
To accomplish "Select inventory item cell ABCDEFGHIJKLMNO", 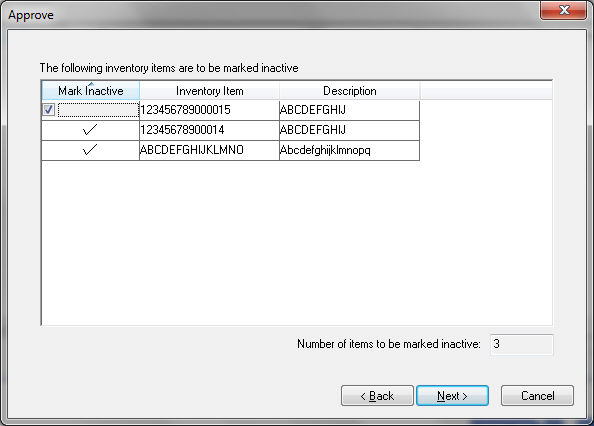I will click(209, 150).
